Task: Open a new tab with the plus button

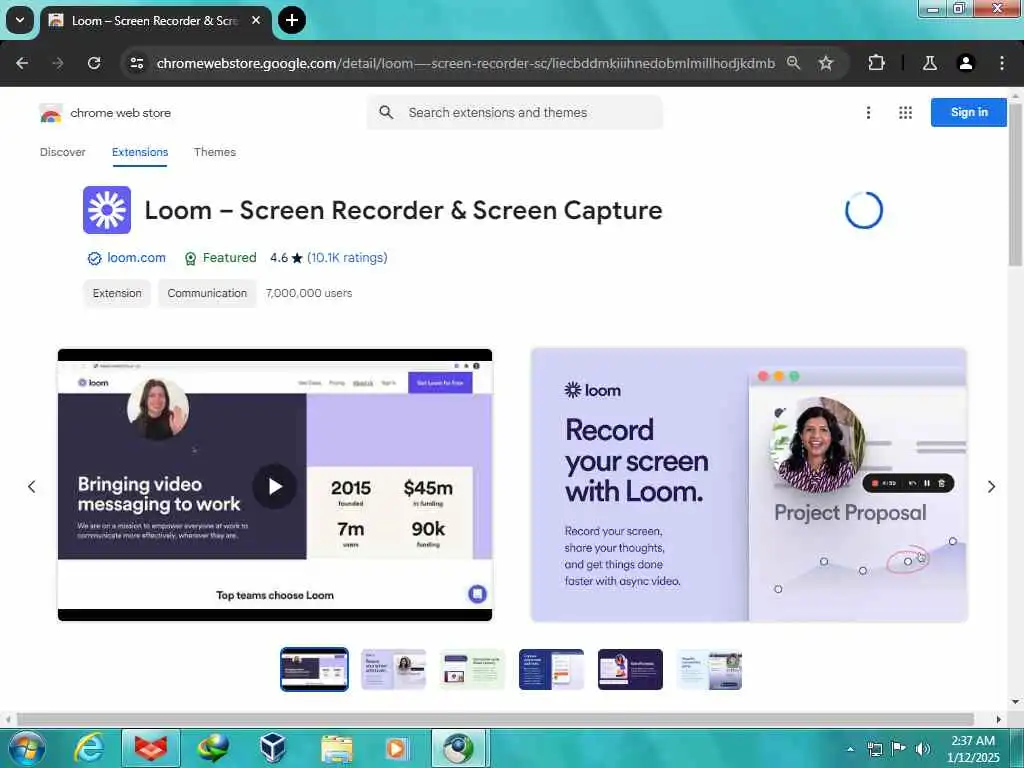Action: point(292,20)
